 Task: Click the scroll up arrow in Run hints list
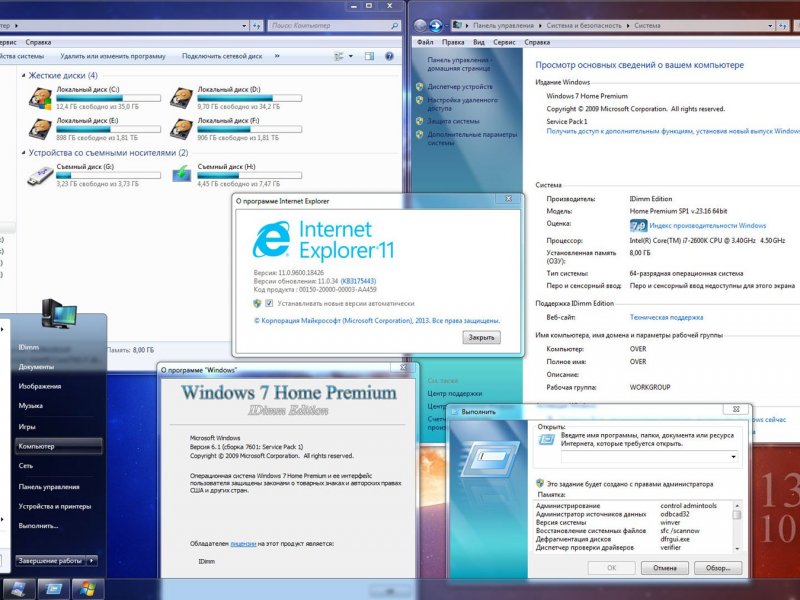point(737,505)
